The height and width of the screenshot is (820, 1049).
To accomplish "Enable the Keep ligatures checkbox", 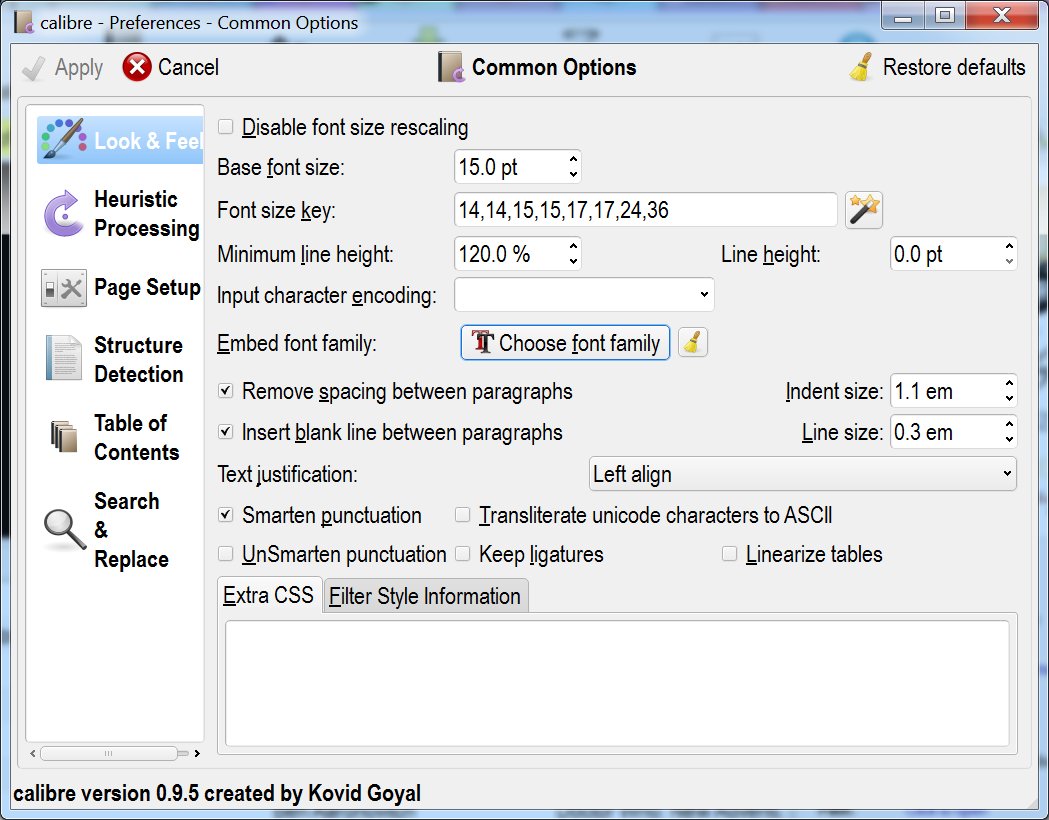I will click(462, 554).
